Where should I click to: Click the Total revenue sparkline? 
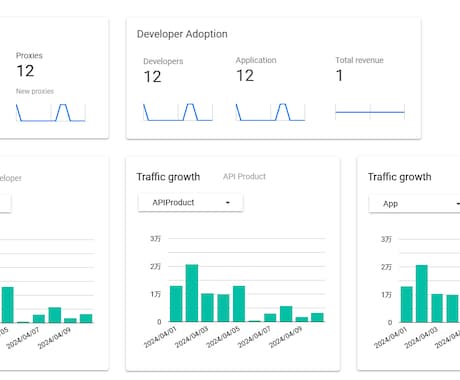click(x=370, y=112)
